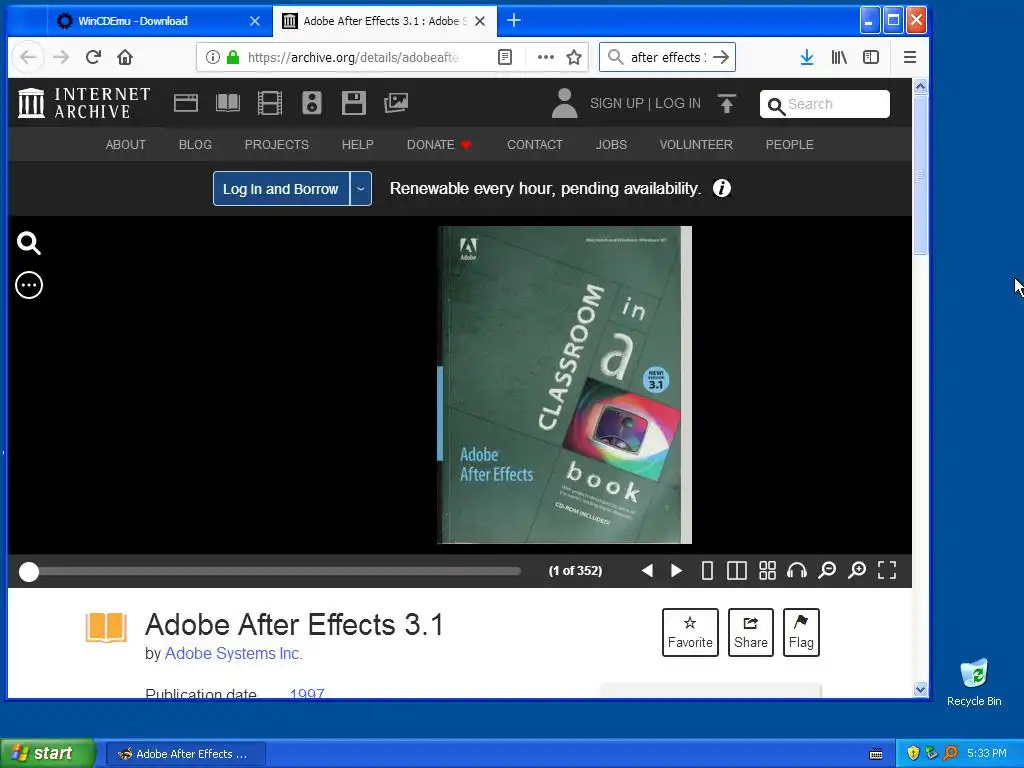Show site information for archive.org

(212, 57)
